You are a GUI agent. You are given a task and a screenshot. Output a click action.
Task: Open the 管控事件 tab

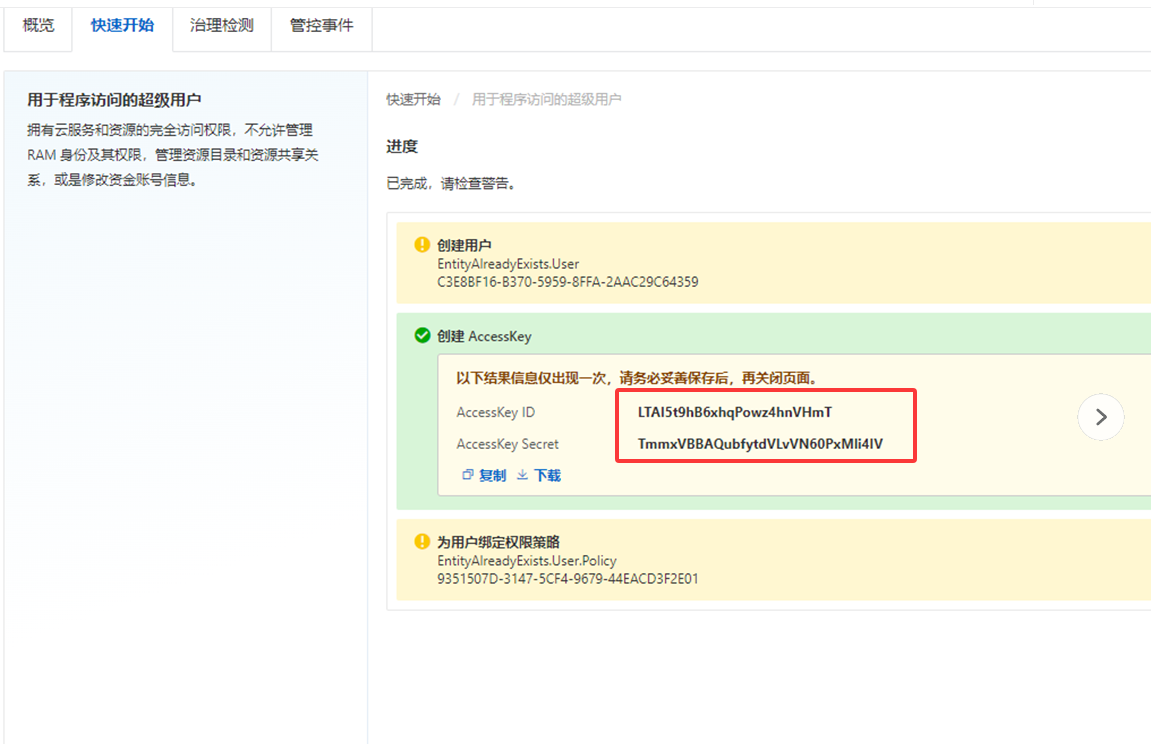tap(322, 26)
